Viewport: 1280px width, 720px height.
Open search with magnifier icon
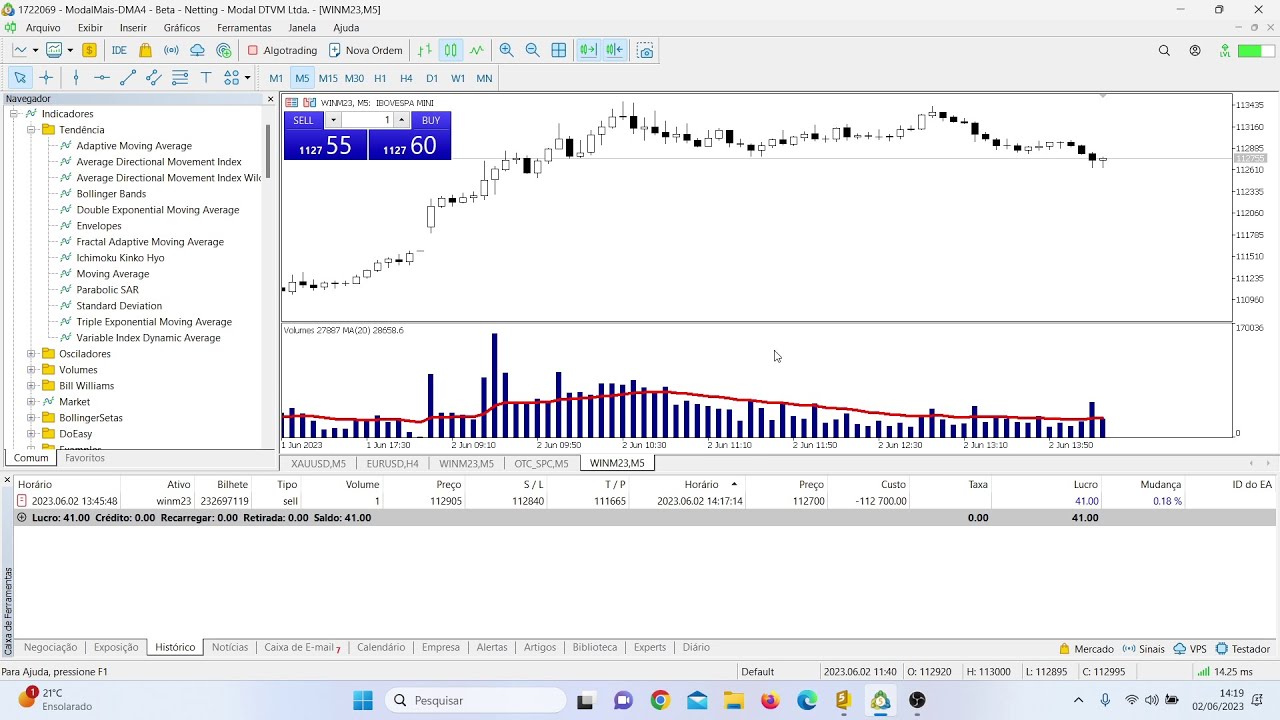coord(1164,50)
